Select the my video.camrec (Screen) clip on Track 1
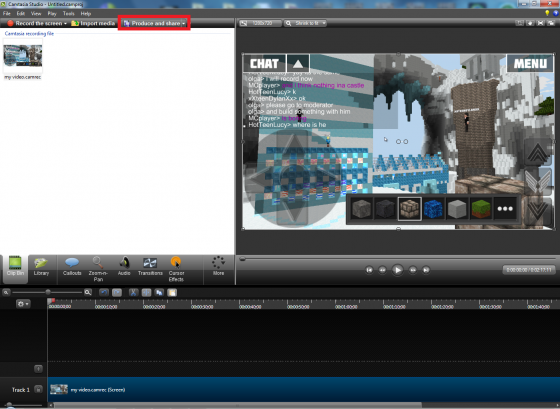This screenshot has height=409, width=560. click(304, 389)
